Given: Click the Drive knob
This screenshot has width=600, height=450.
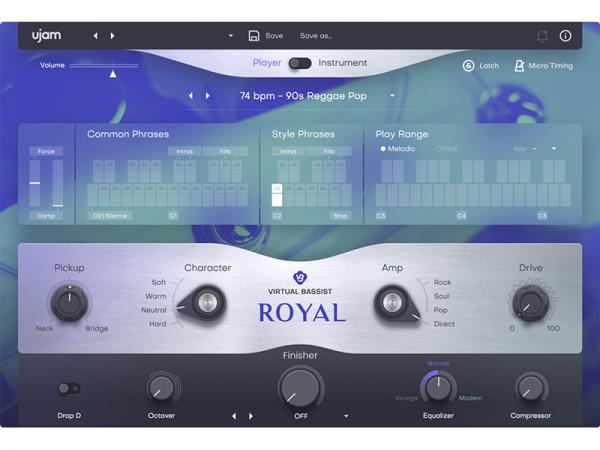Looking at the screenshot, I should [531, 303].
